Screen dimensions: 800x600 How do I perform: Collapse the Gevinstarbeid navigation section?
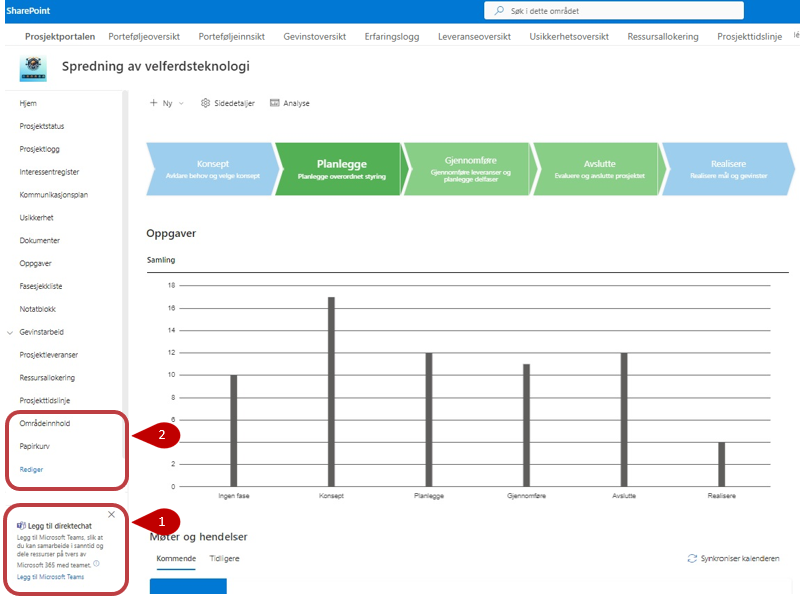11,332
